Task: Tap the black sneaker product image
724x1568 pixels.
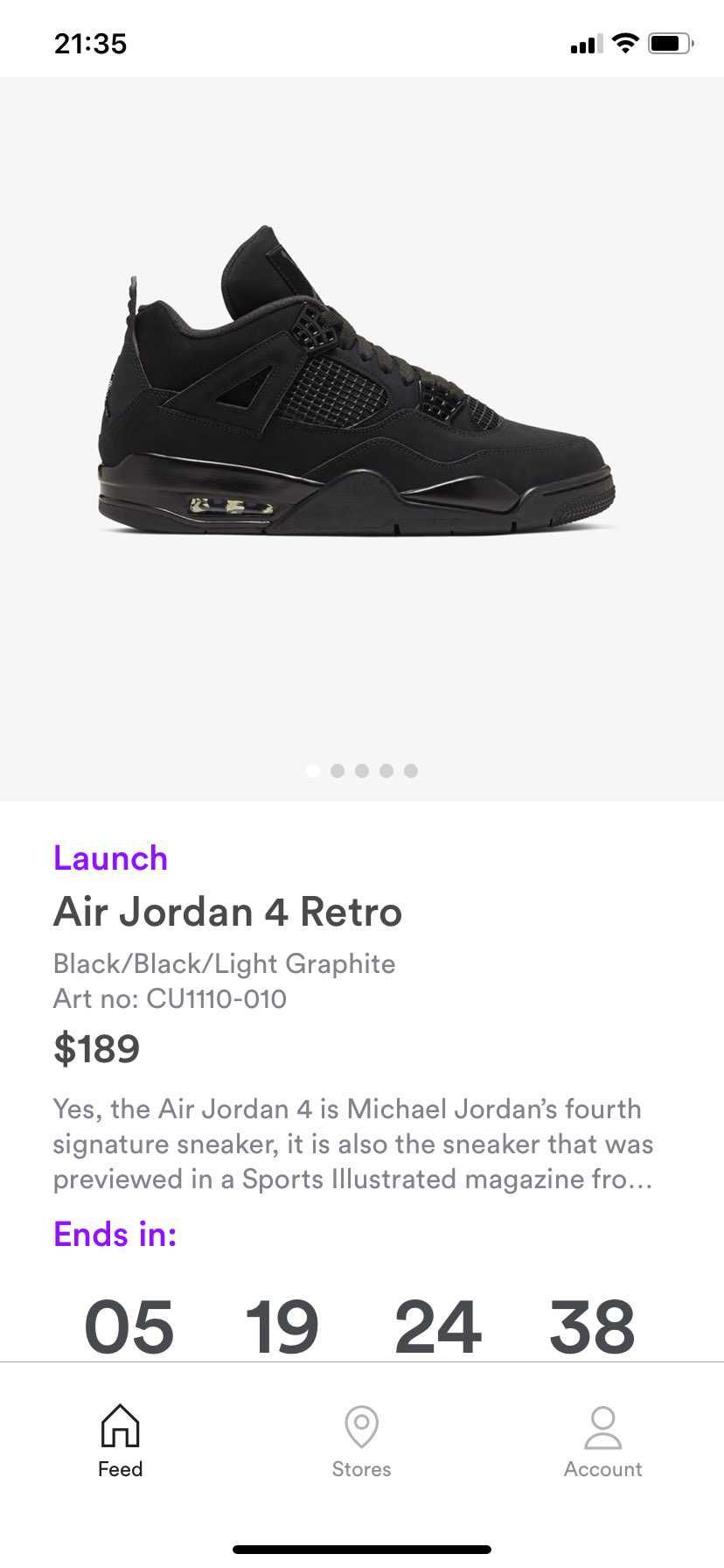Action: [x=357, y=381]
